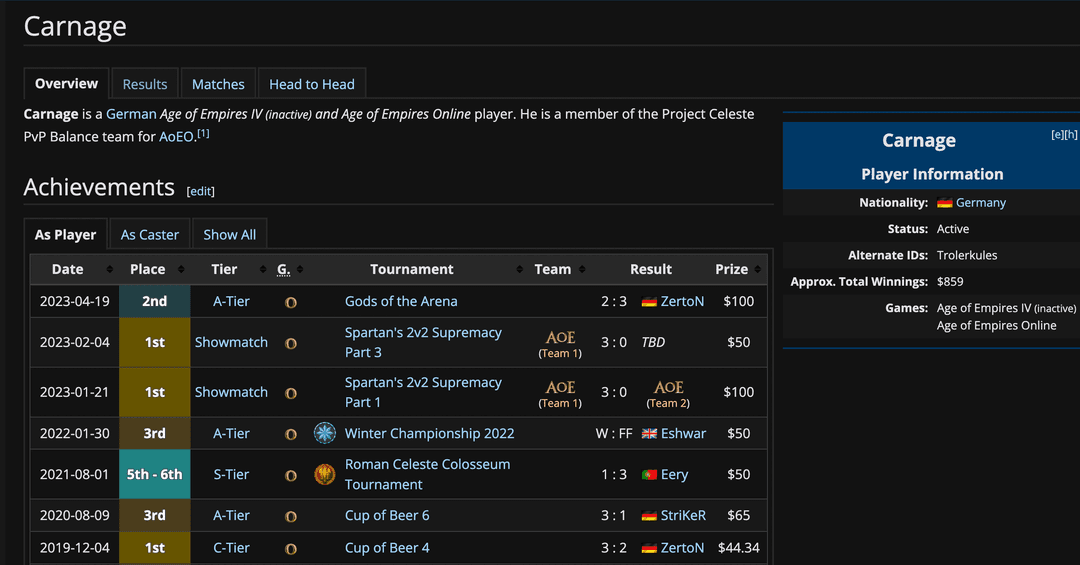The width and height of the screenshot is (1080, 565).
Task: Switch to the As Caster tab
Action: click(149, 234)
